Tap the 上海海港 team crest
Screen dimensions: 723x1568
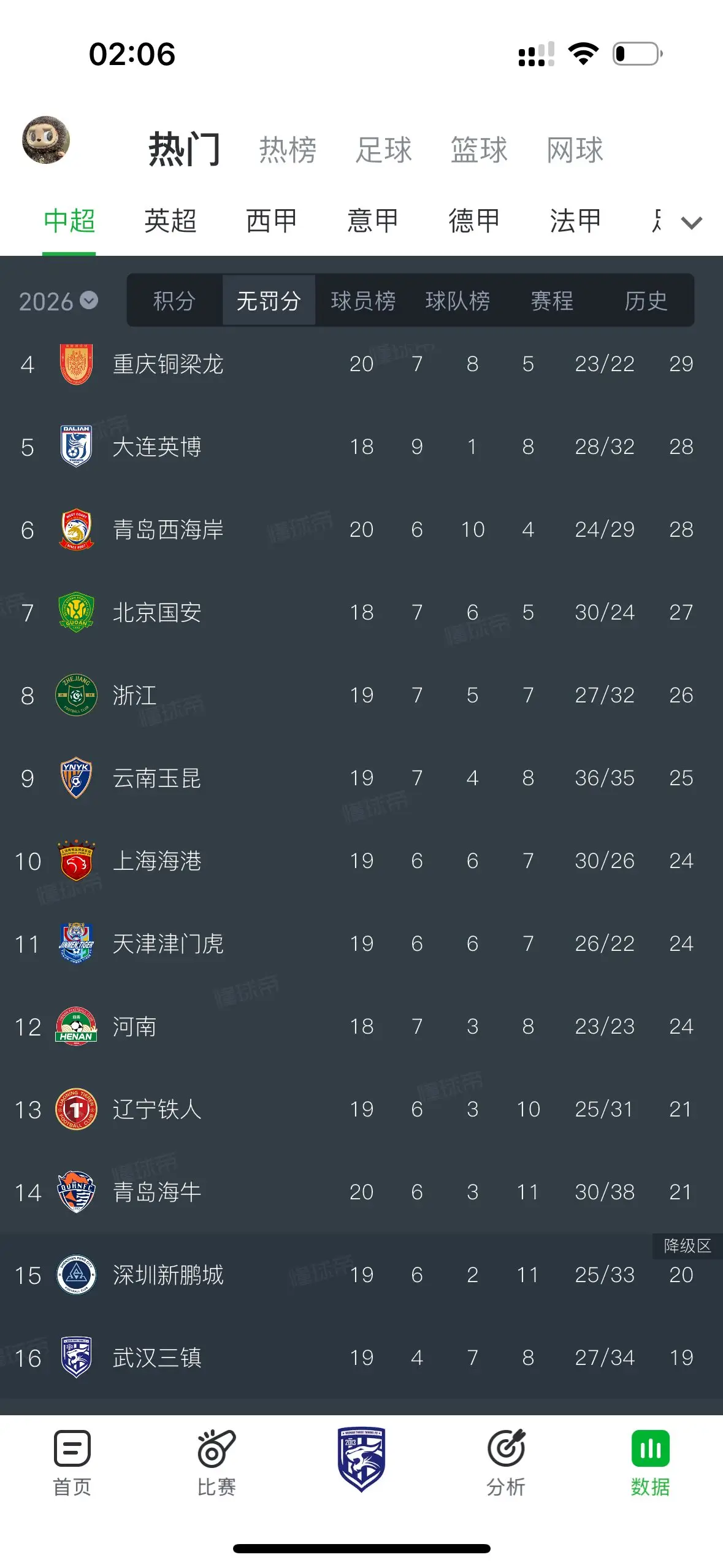click(76, 861)
